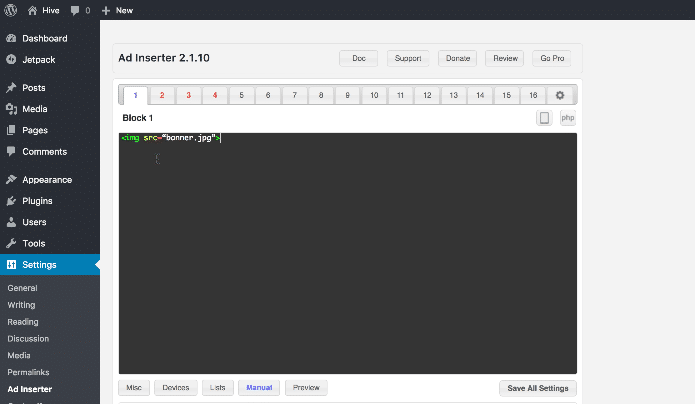Open Ad Inserter submenu link
The width and height of the screenshot is (695, 404).
click(30, 389)
